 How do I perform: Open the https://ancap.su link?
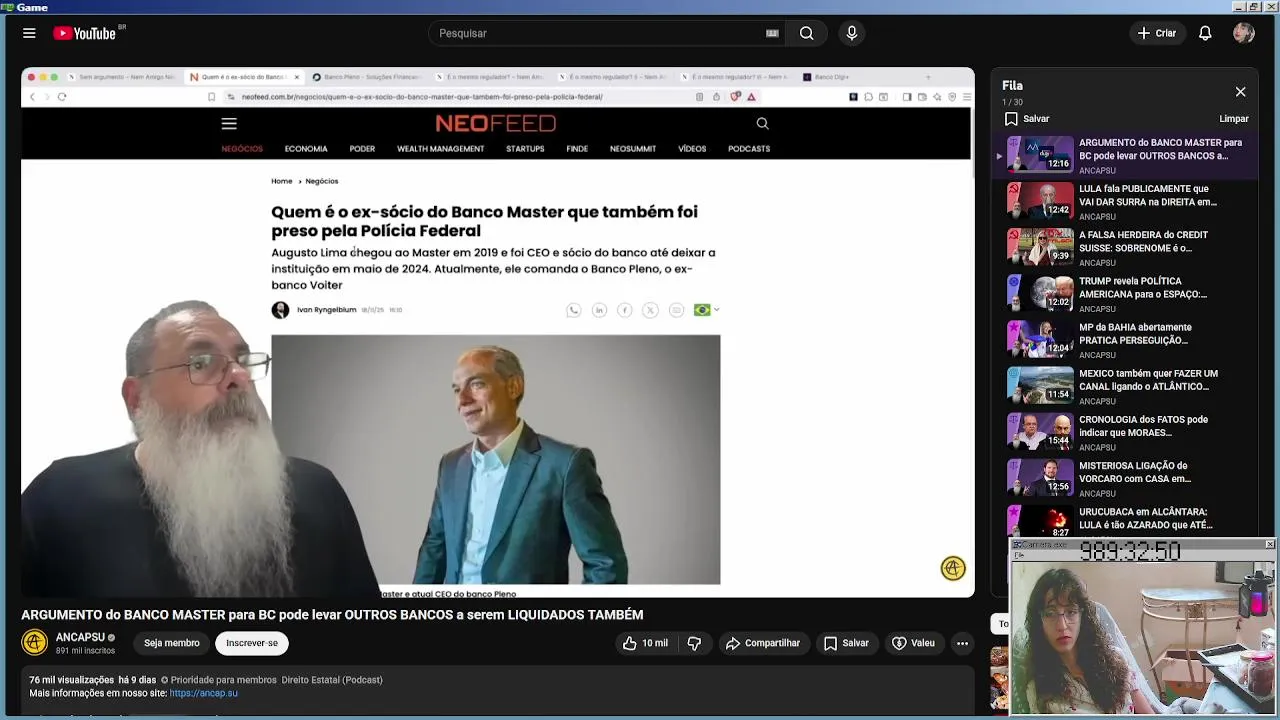tap(204, 693)
